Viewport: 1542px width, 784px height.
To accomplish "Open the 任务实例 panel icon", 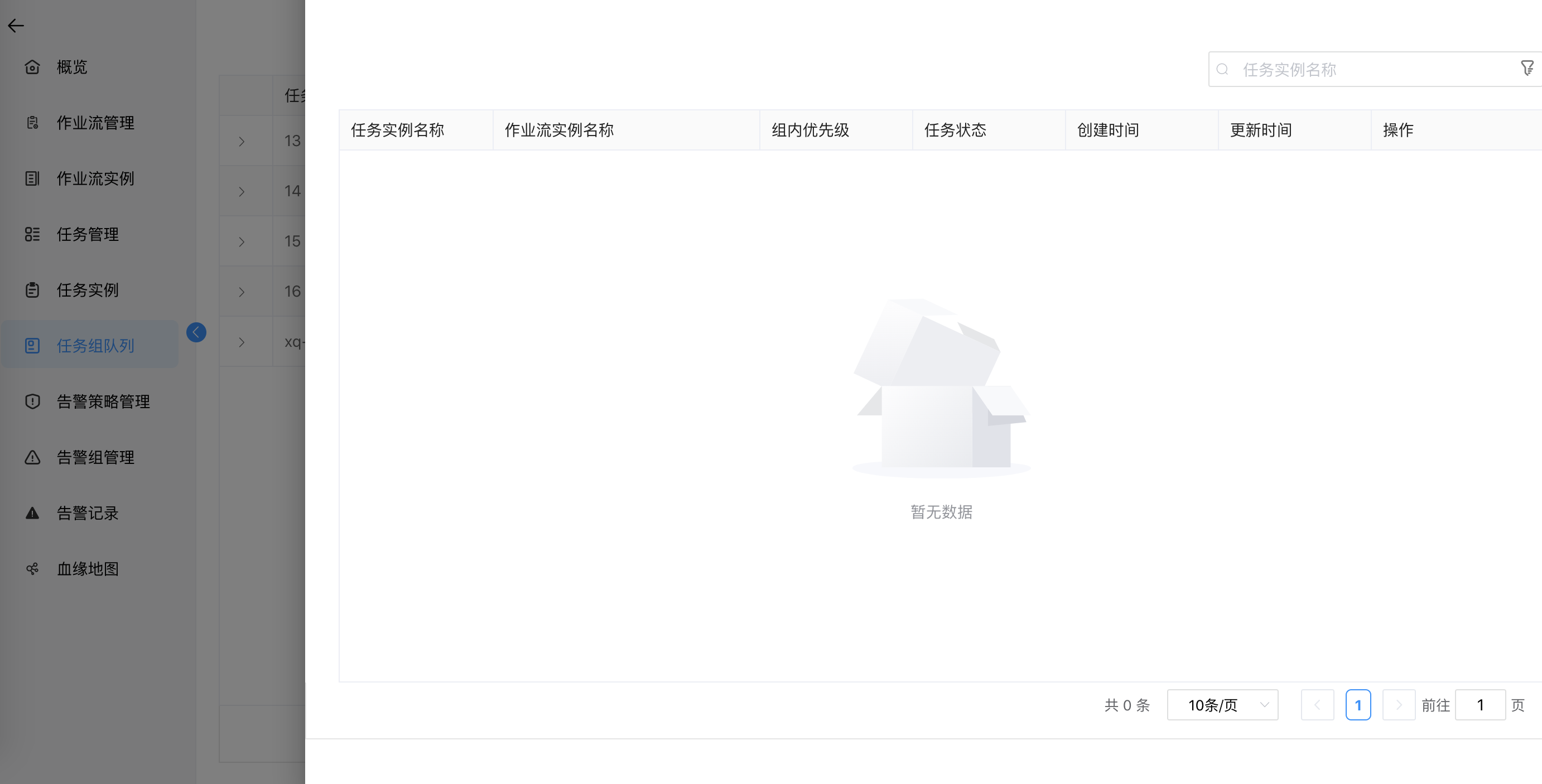I will tap(32, 289).
